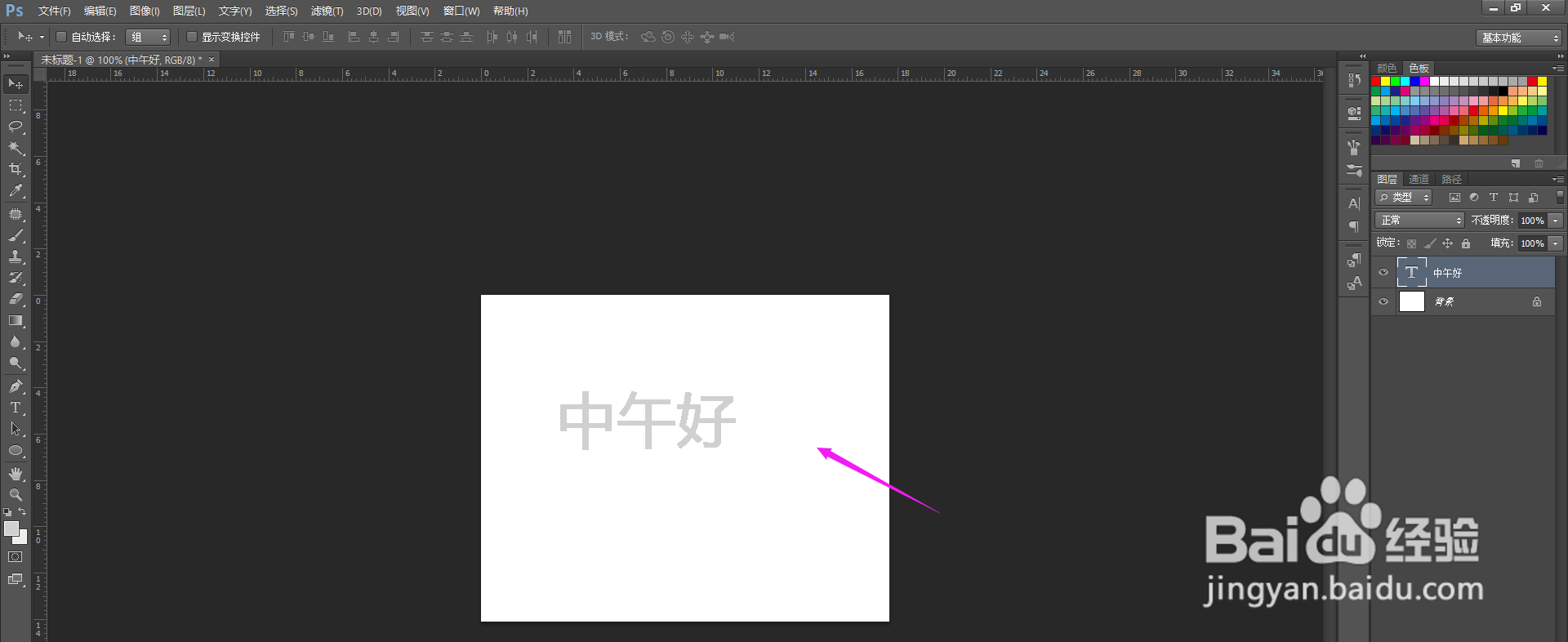The width and height of the screenshot is (1568, 642).
Task: Select the Hand tool
Action: pyautogui.click(x=16, y=474)
